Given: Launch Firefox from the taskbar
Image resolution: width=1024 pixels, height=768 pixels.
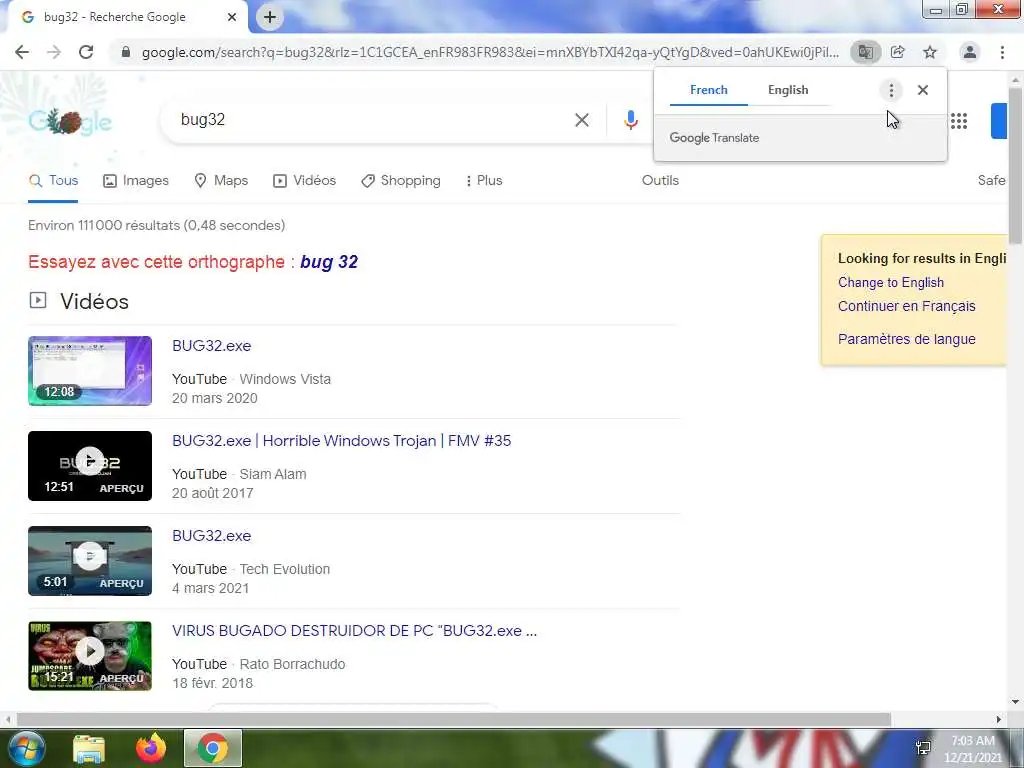Looking at the screenshot, I should [151, 748].
